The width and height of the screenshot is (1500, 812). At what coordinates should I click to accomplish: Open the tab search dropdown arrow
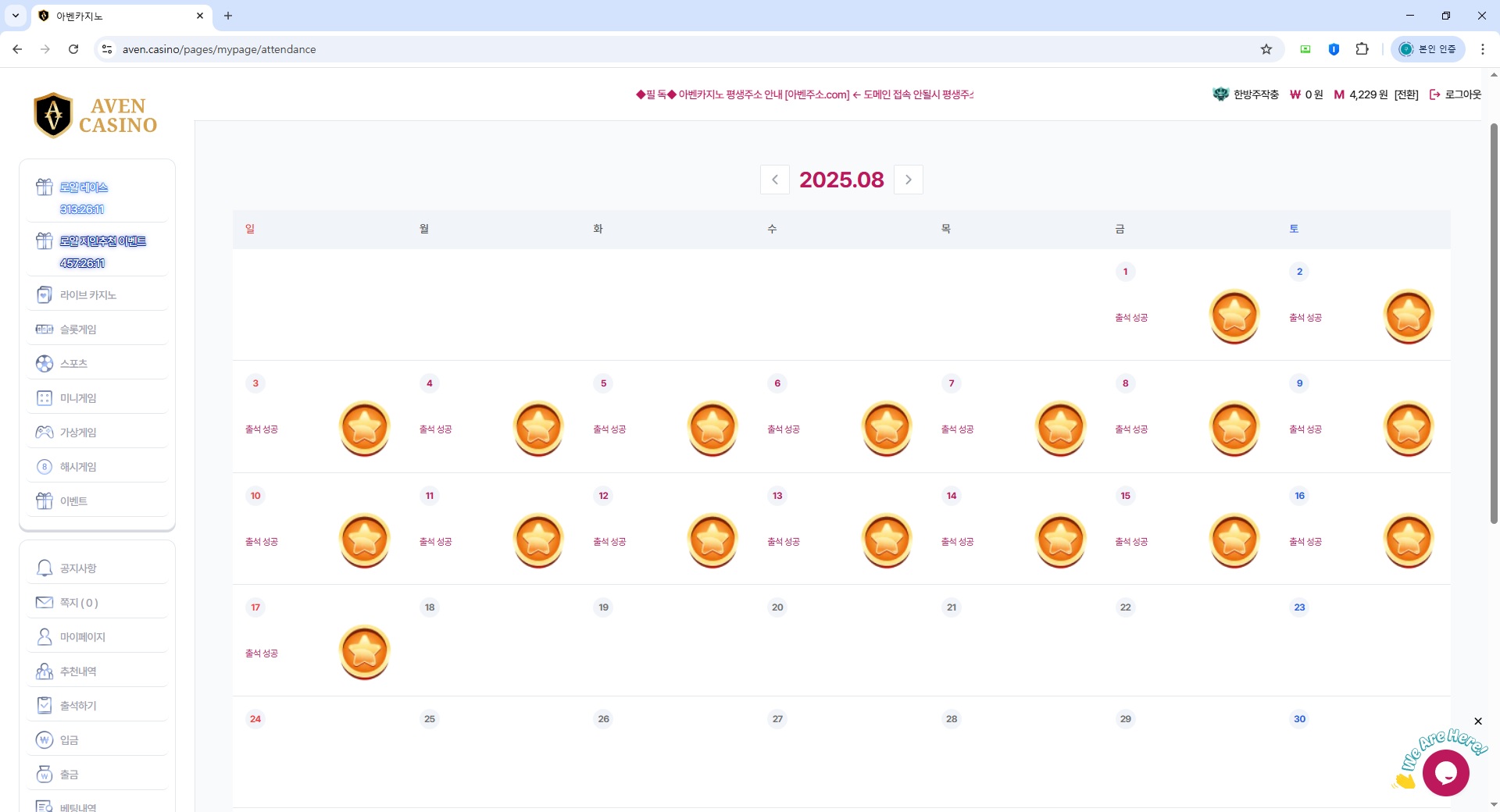16,16
